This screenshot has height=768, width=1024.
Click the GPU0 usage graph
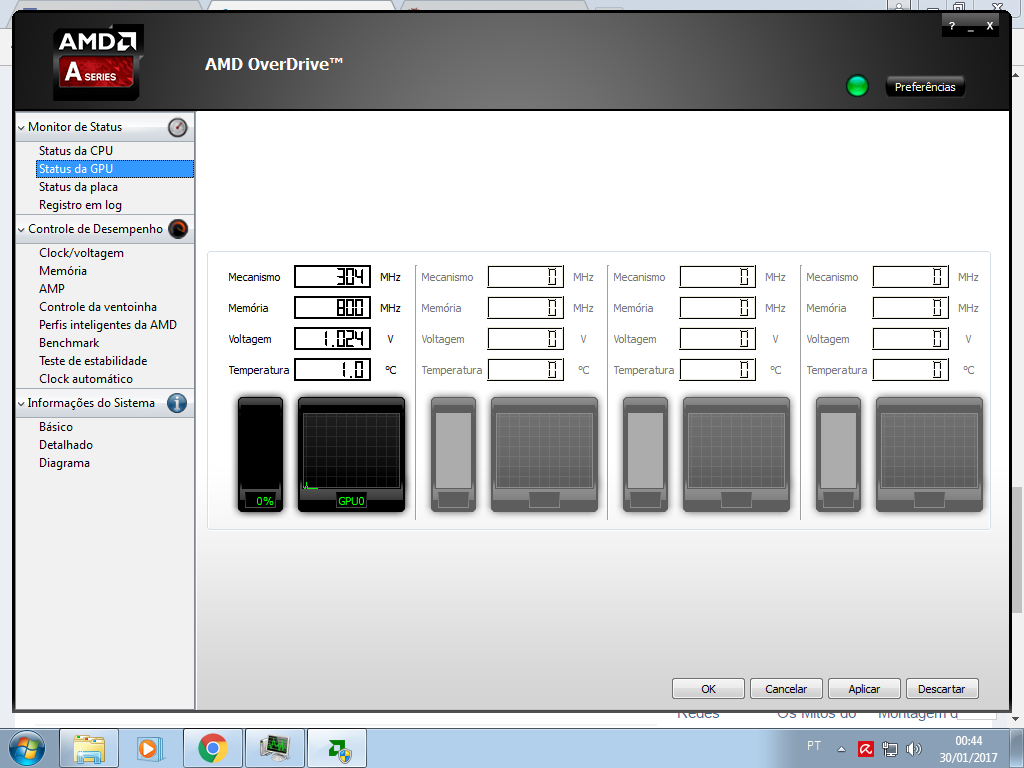point(351,454)
